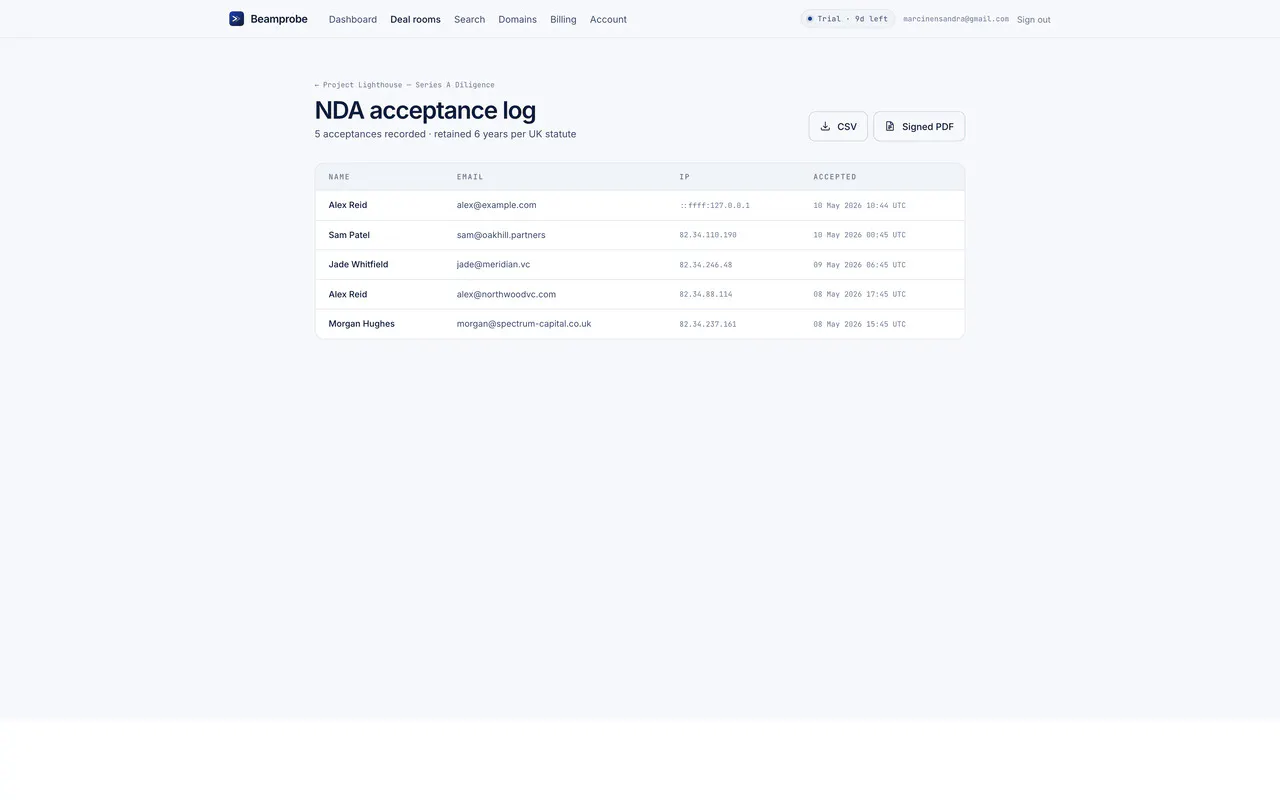The image size is (1280, 800).
Task: Click the EMAIL column header
Action: coord(470,177)
